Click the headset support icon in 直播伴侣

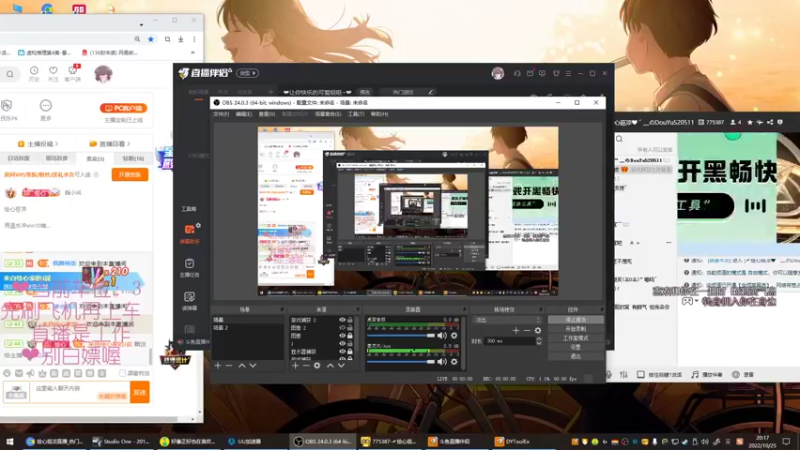[517, 73]
